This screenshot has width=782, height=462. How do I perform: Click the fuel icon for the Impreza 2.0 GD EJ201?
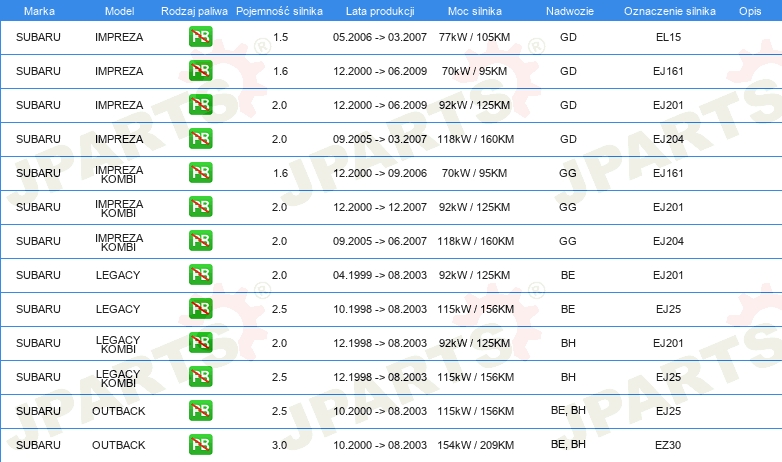coord(200,104)
